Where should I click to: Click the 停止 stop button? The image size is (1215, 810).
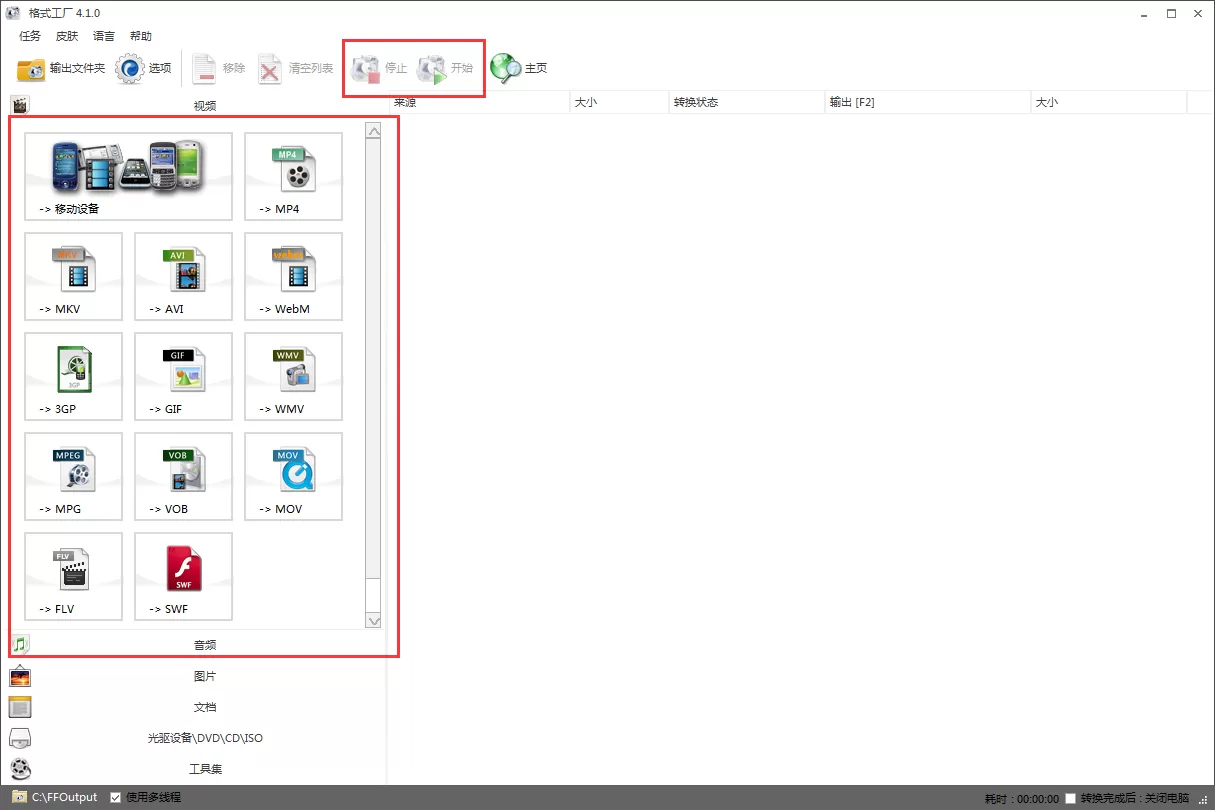[x=380, y=69]
